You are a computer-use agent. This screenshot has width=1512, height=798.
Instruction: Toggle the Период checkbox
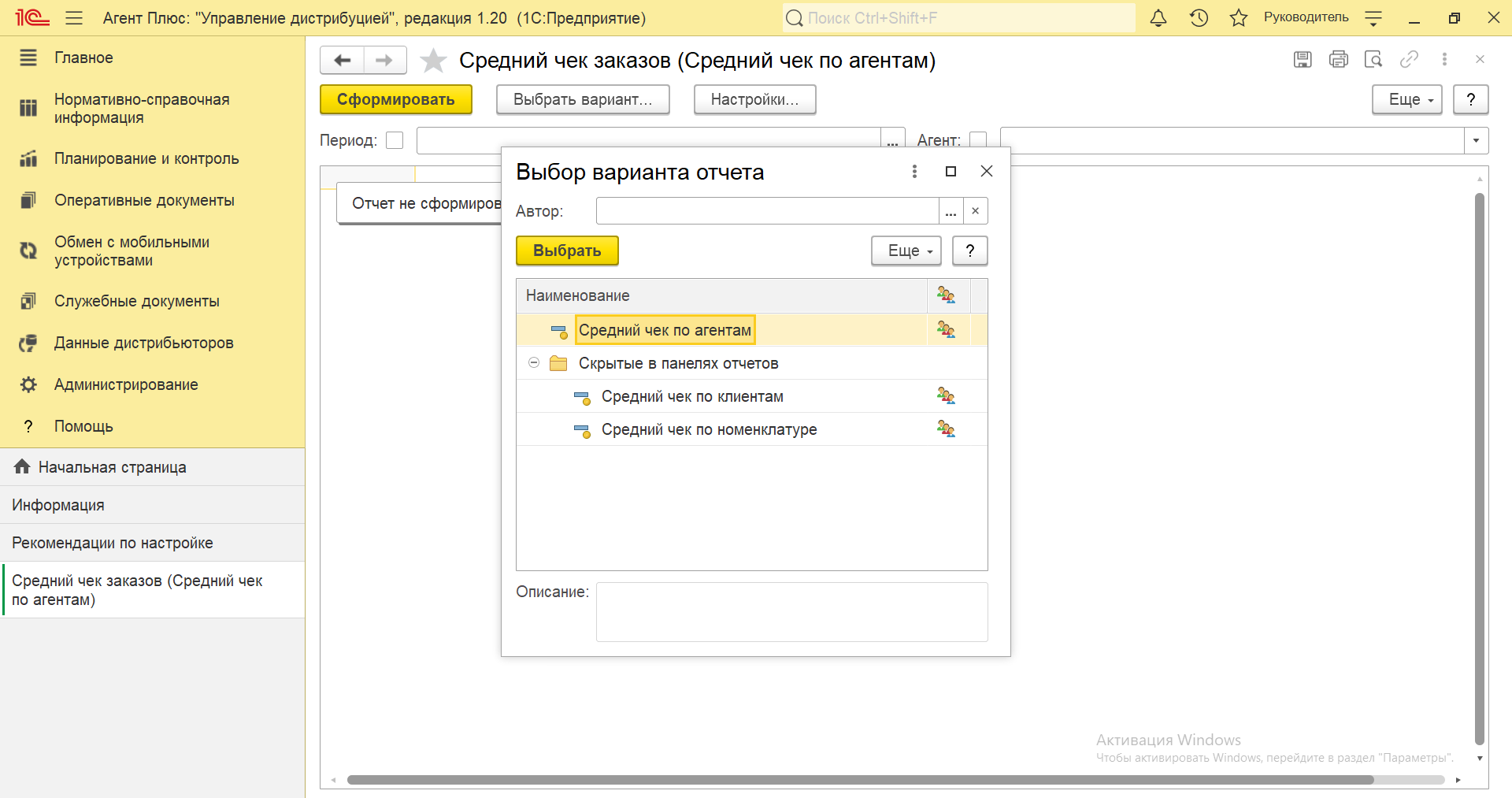coord(395,140)
